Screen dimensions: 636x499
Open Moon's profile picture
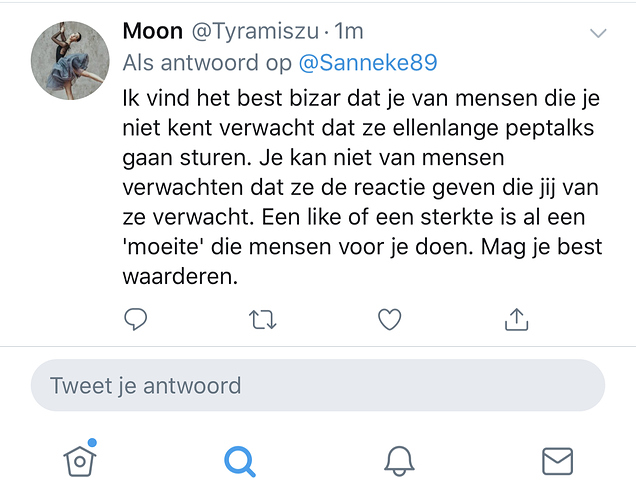(x=70, y=60)
